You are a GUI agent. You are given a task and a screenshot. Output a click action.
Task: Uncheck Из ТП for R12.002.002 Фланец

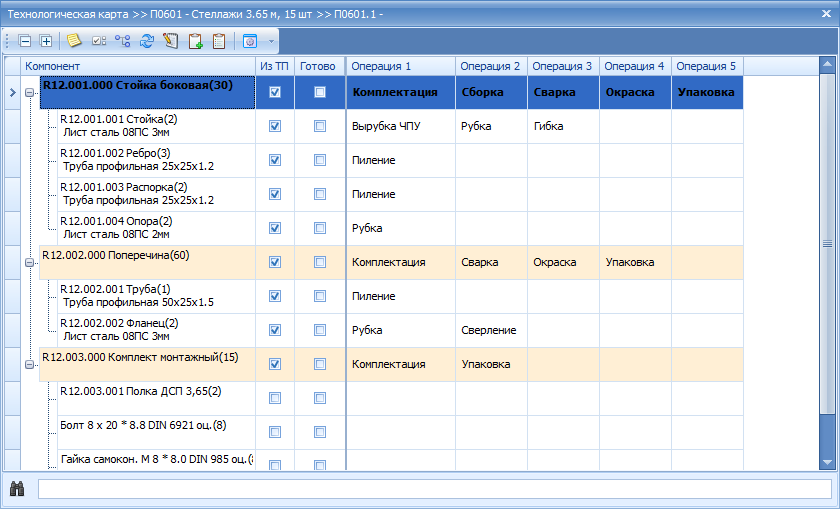[x=275, y=330]
